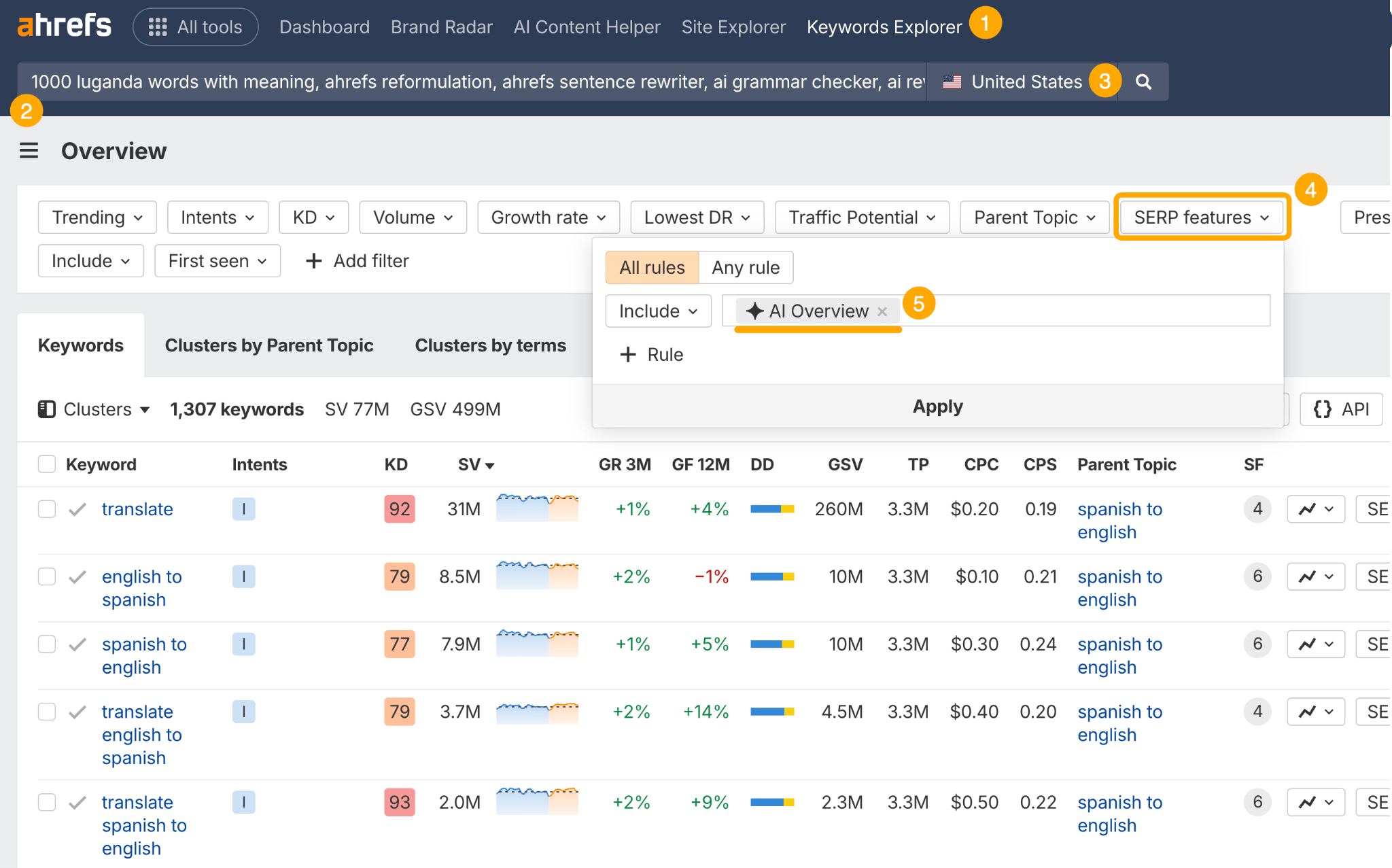This screenshot has height=868, width=1392.
Task: Open the spanish to english parent topic link
Action: click(1119, 520)
